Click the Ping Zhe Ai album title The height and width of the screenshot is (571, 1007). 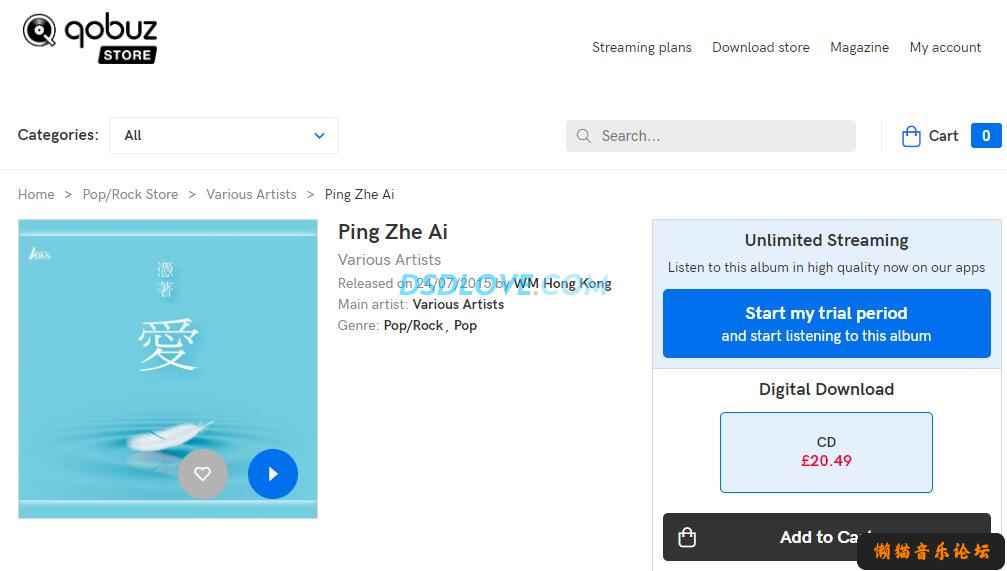(392, 232)
